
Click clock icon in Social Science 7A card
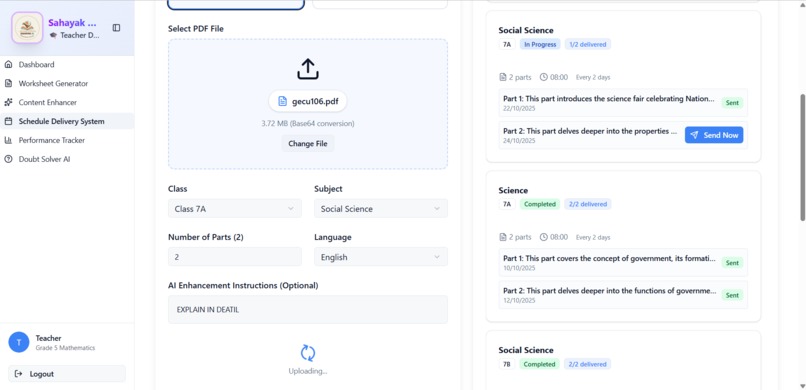click(543, 77)
